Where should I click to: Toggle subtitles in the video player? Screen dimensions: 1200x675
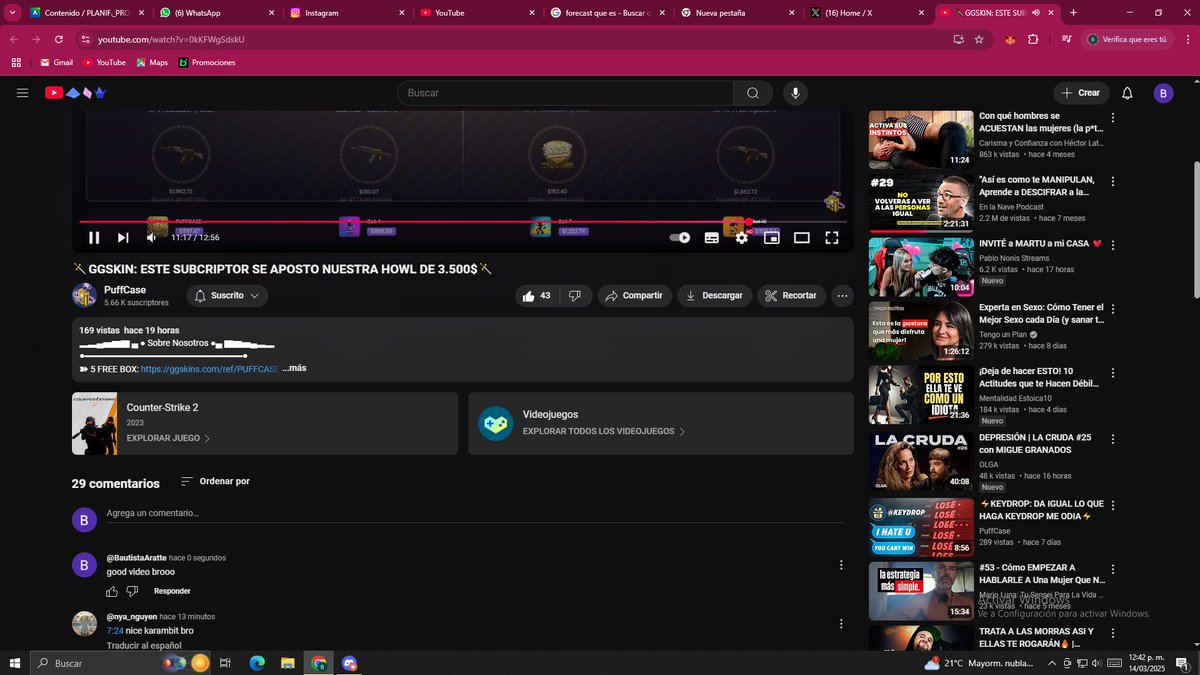pos(711,238)
